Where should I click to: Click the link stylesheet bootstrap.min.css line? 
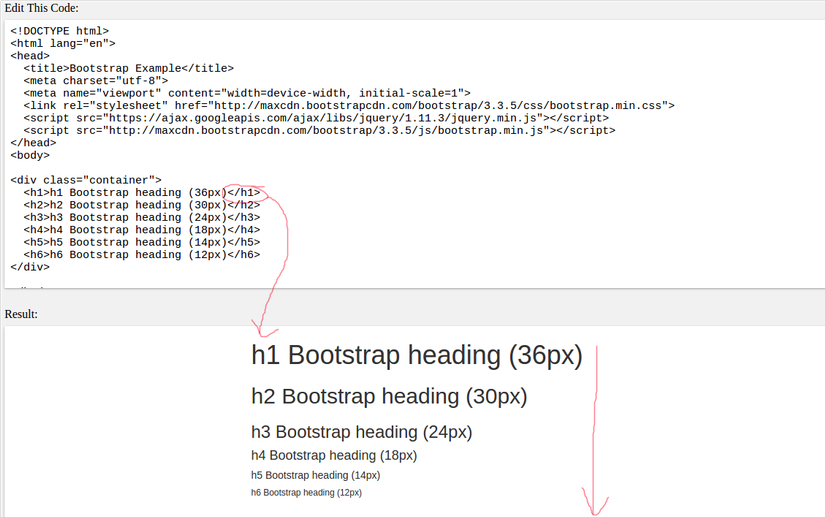tap(349, 106)
